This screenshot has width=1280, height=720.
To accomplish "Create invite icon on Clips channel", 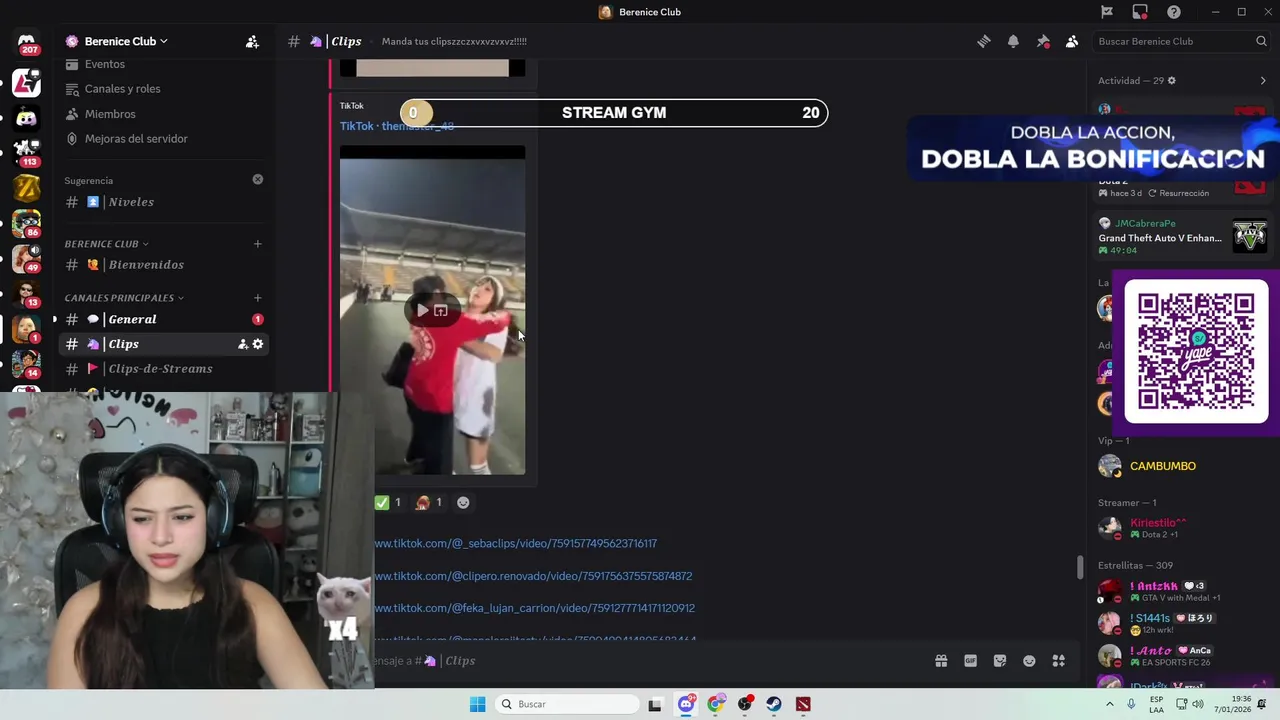I will [242, 344].
